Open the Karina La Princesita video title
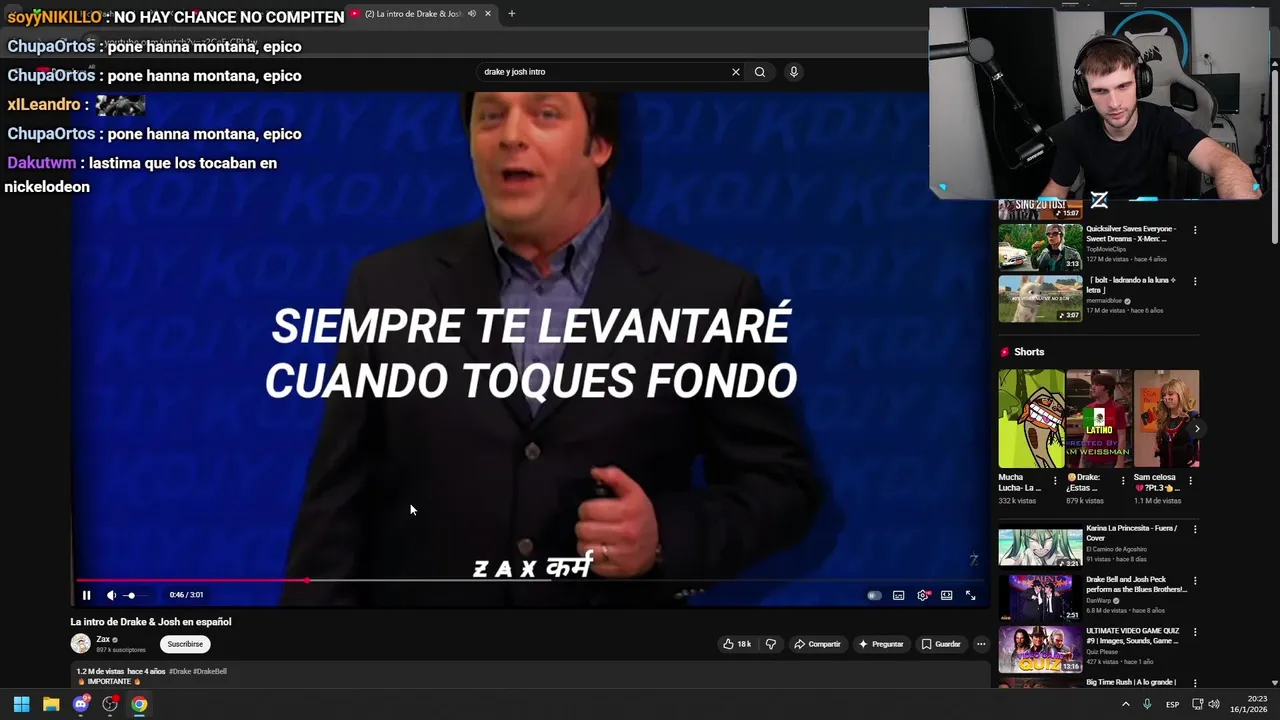 click(x=1131, y=533)
